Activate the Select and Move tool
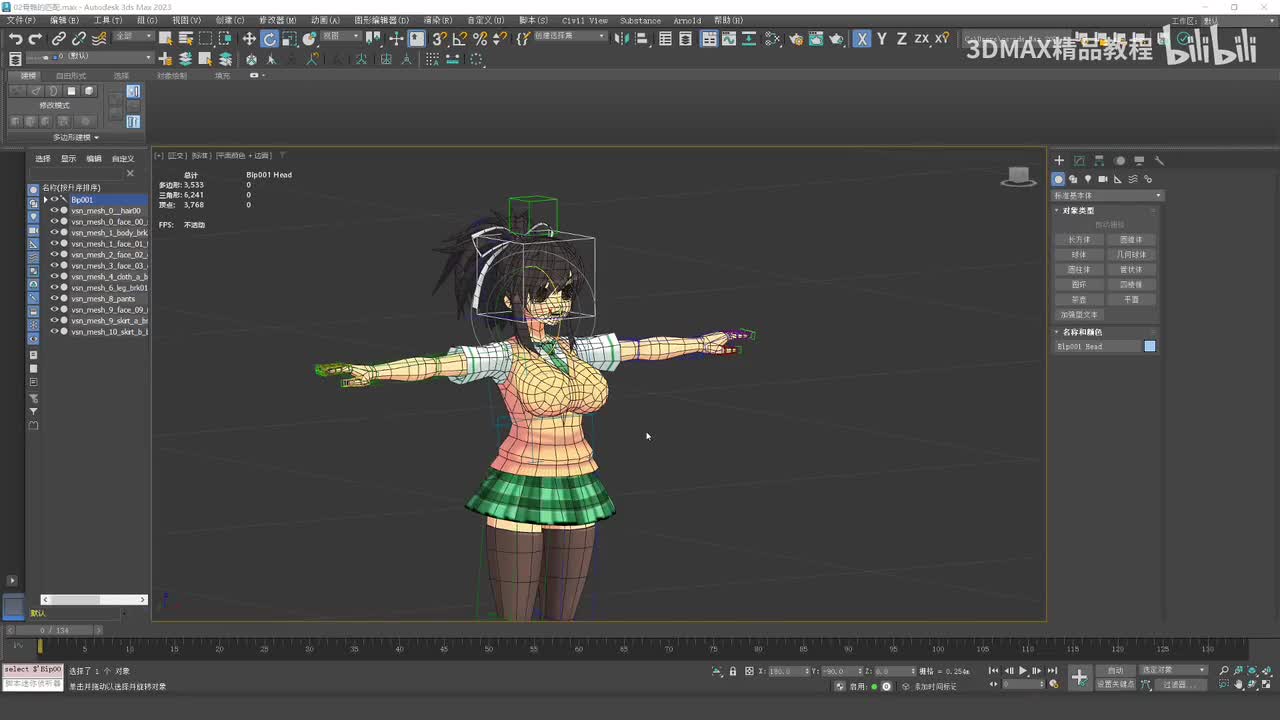Viewport: 1280px width, 720px height. [x=249, y=39]
